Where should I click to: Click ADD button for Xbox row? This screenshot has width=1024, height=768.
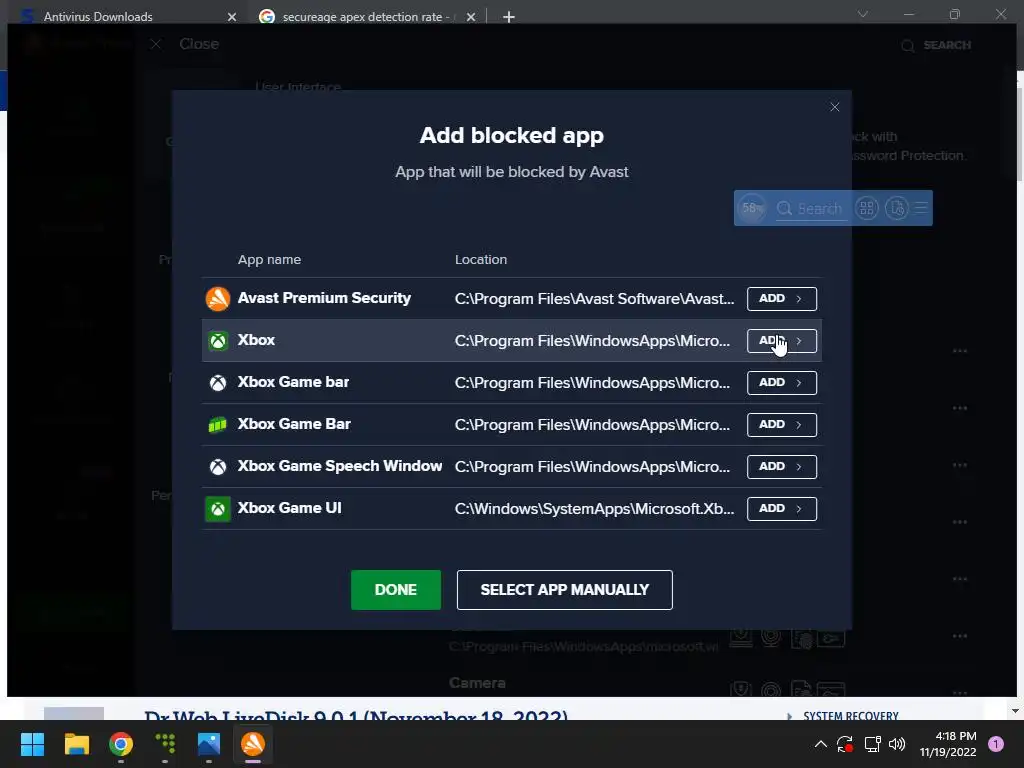[x=781, y=340]
